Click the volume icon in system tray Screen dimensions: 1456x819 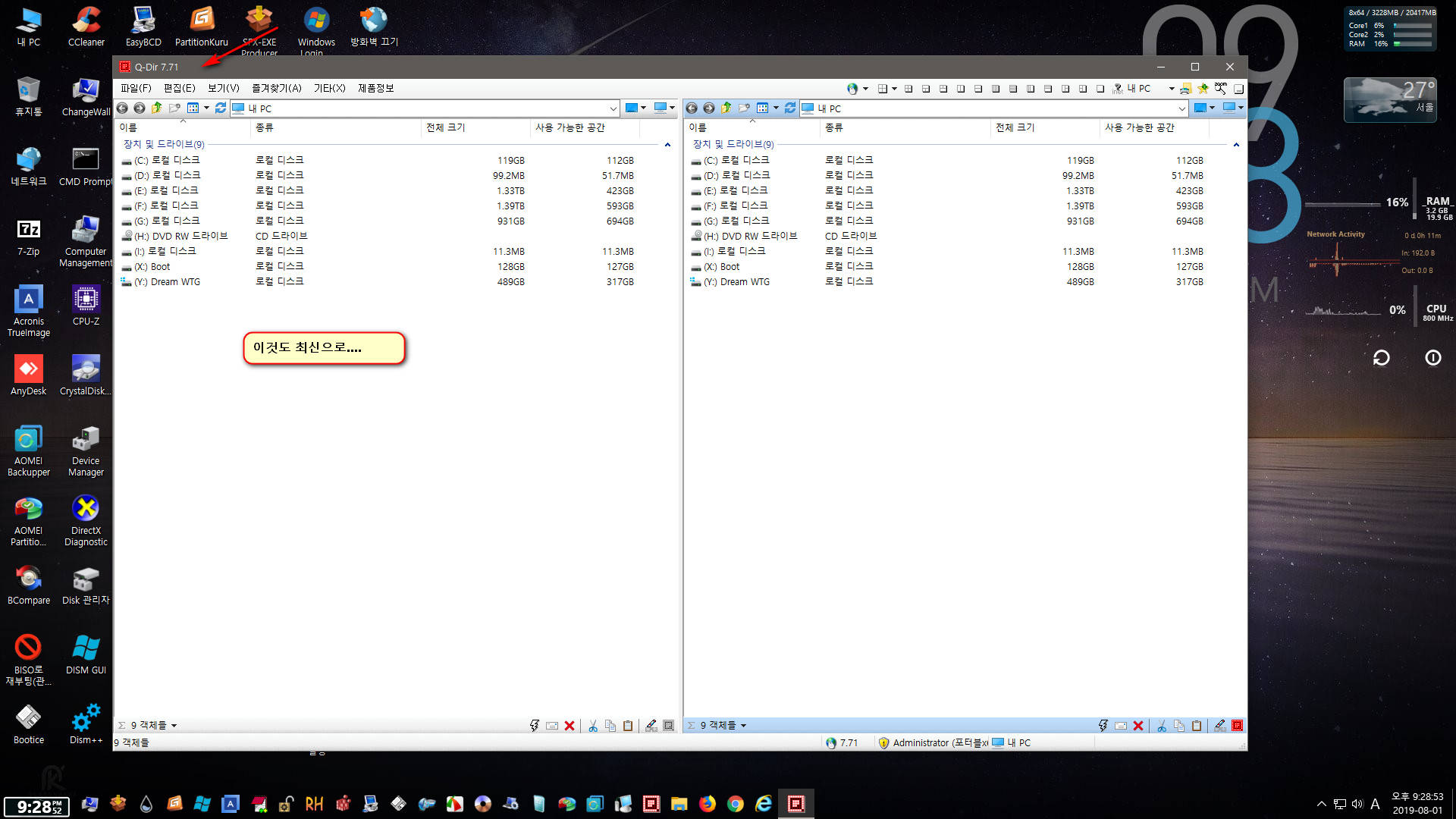(1357, 804)
